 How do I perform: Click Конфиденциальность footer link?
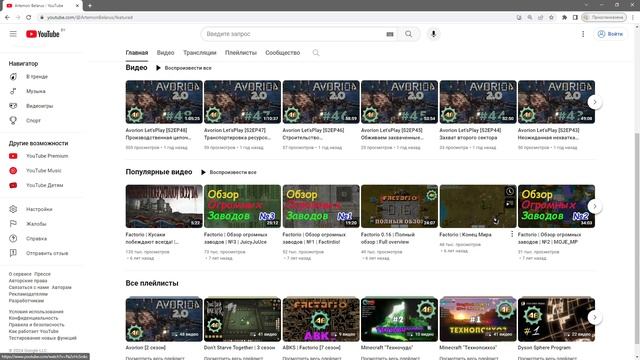coord(33,318)
